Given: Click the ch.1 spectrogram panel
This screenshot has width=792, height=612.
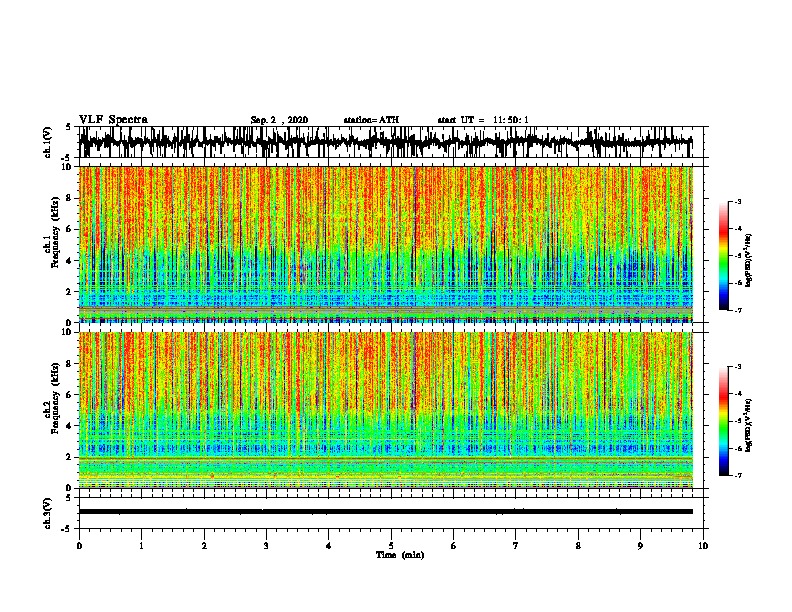Looking at the screenshot, I should click(x=386, y=244).
